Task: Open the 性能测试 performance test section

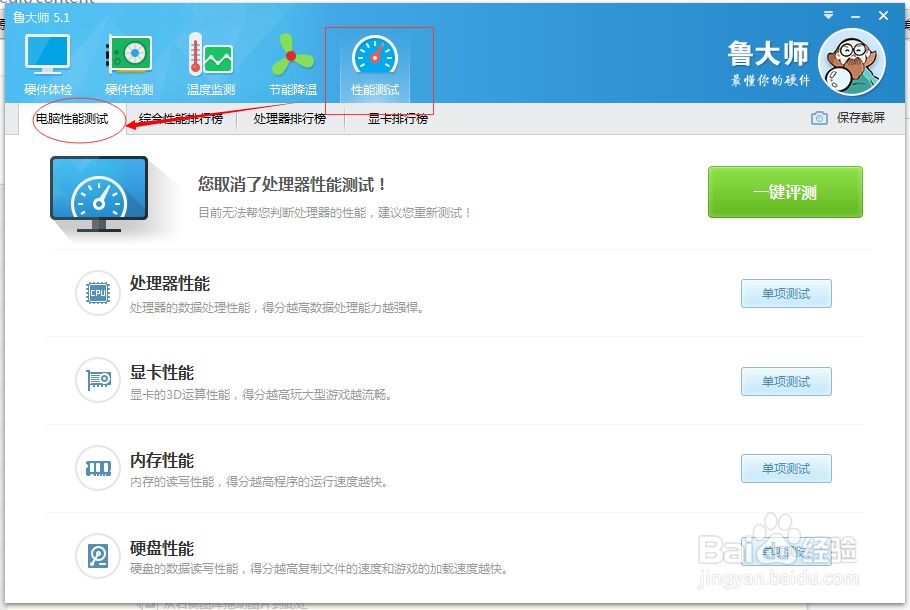Action: tap(375, 65)
